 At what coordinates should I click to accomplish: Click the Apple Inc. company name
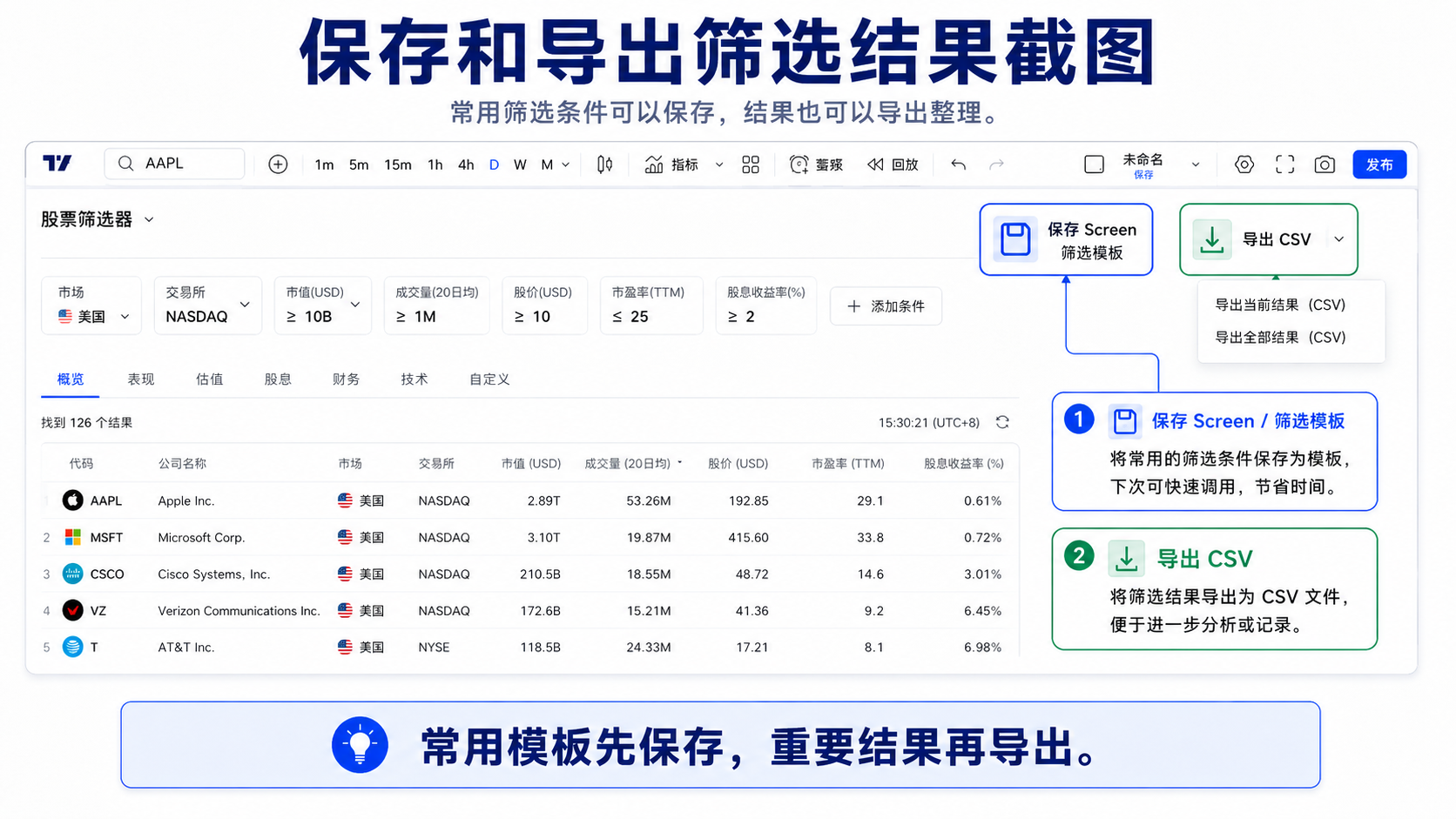click(186, 501)
